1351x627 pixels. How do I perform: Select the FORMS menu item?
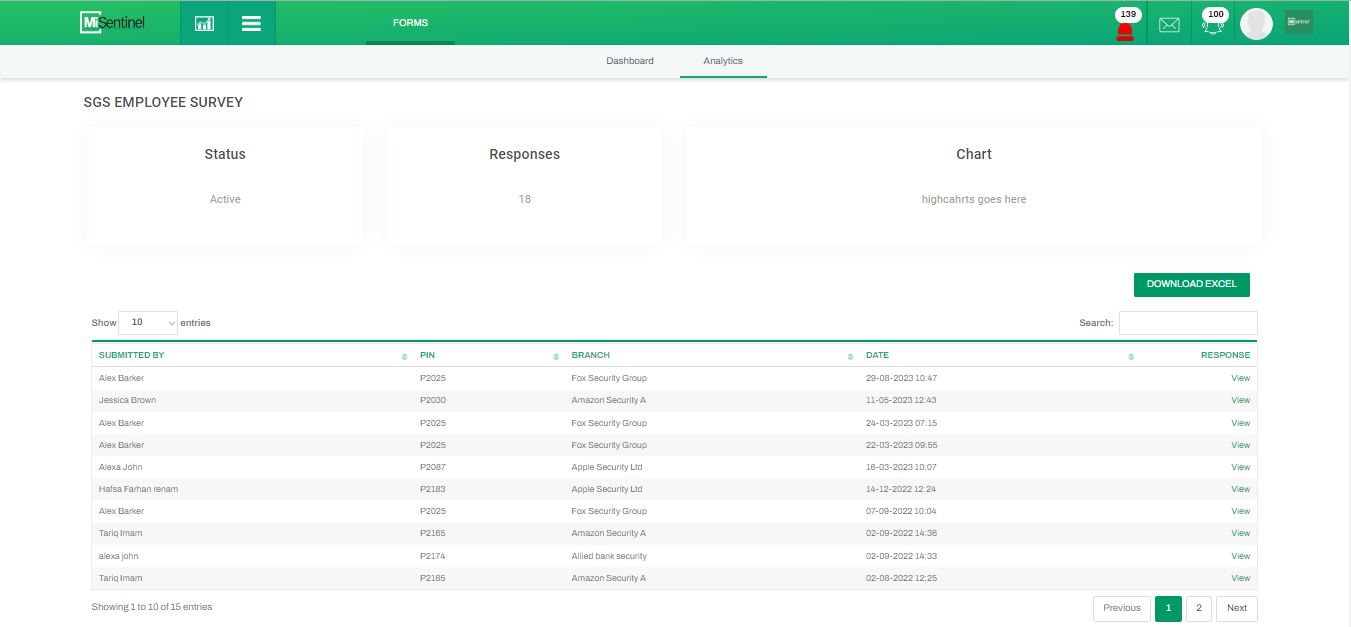(x=410, y=23)
